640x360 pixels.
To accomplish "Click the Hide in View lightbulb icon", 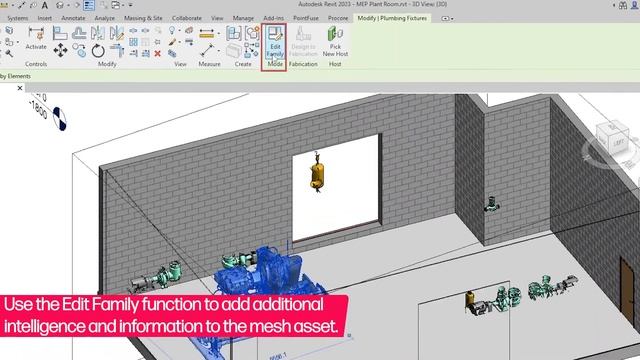I will tap(172, 30).
